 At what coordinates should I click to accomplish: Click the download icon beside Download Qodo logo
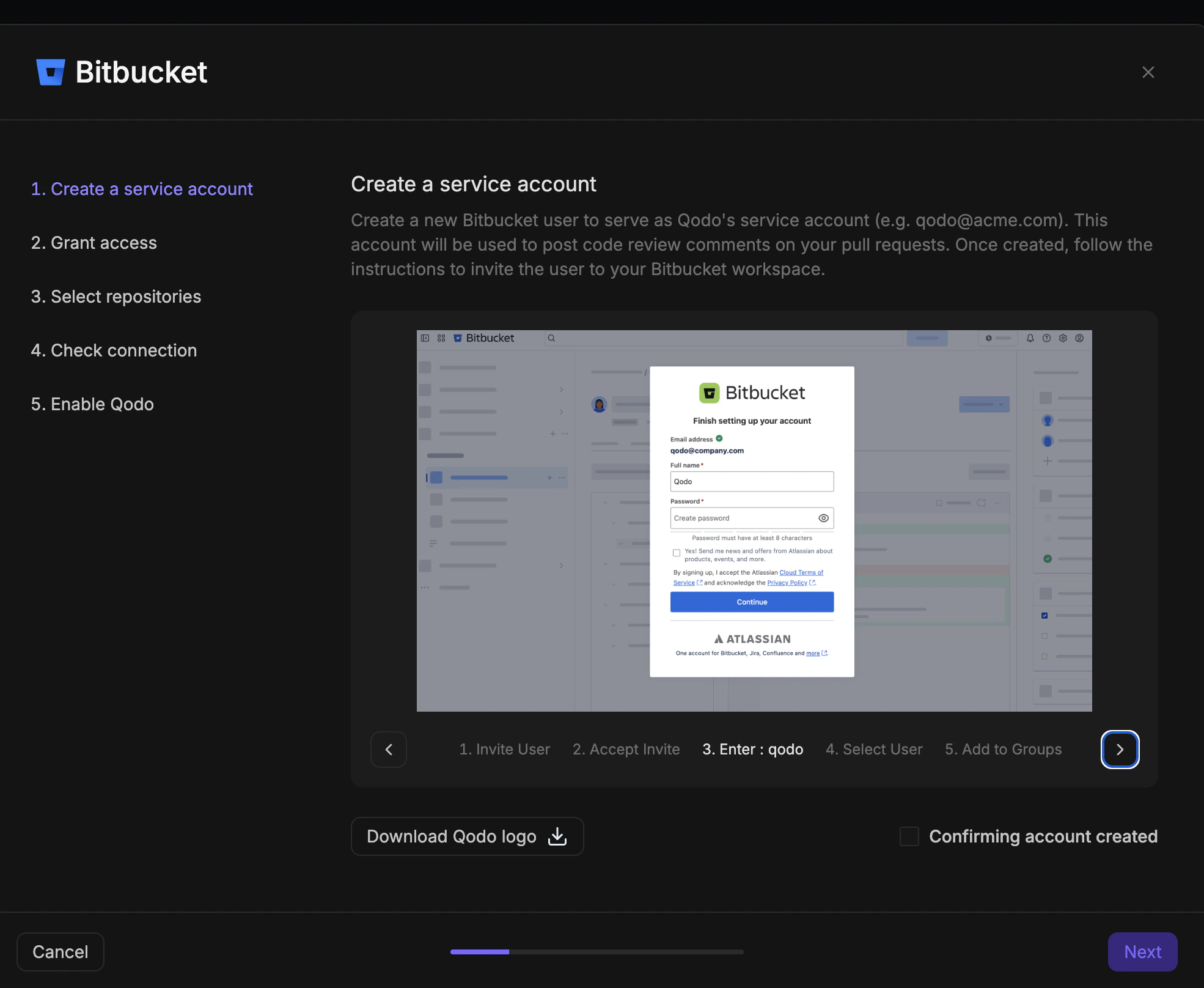click(x=557, y=836)
